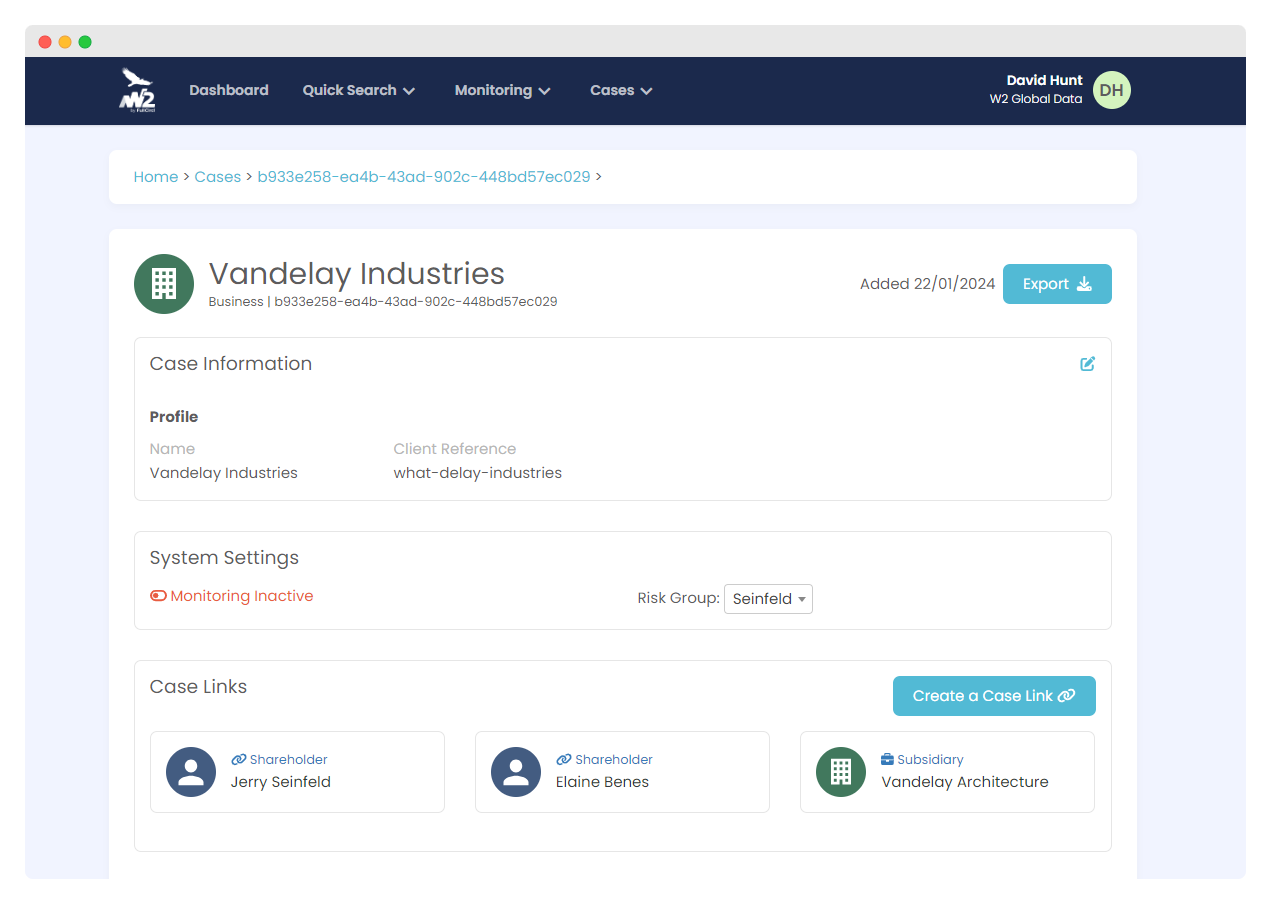Open the Risk Group Seinfeld dropdown
The height and width of the screenshot is (904, 1271).
(768, 598)
